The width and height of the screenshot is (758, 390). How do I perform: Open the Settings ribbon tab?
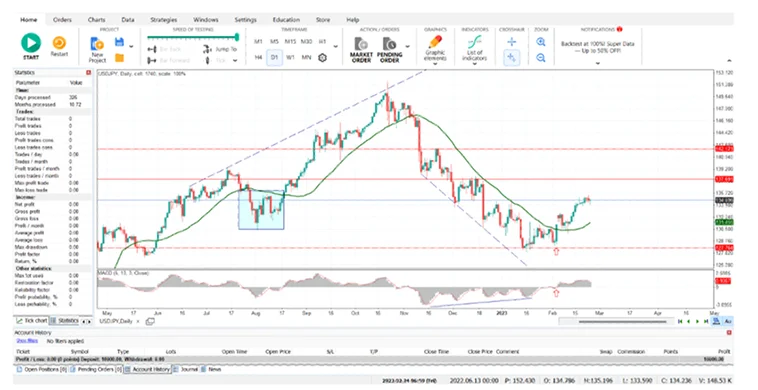pos(246,20)
